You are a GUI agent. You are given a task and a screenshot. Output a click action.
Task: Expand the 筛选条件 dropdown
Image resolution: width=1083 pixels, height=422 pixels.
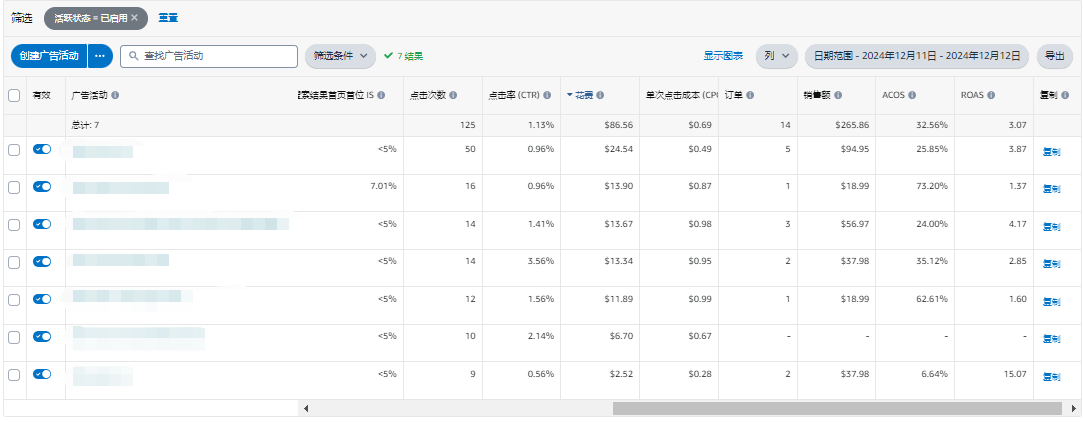point(340,56)
